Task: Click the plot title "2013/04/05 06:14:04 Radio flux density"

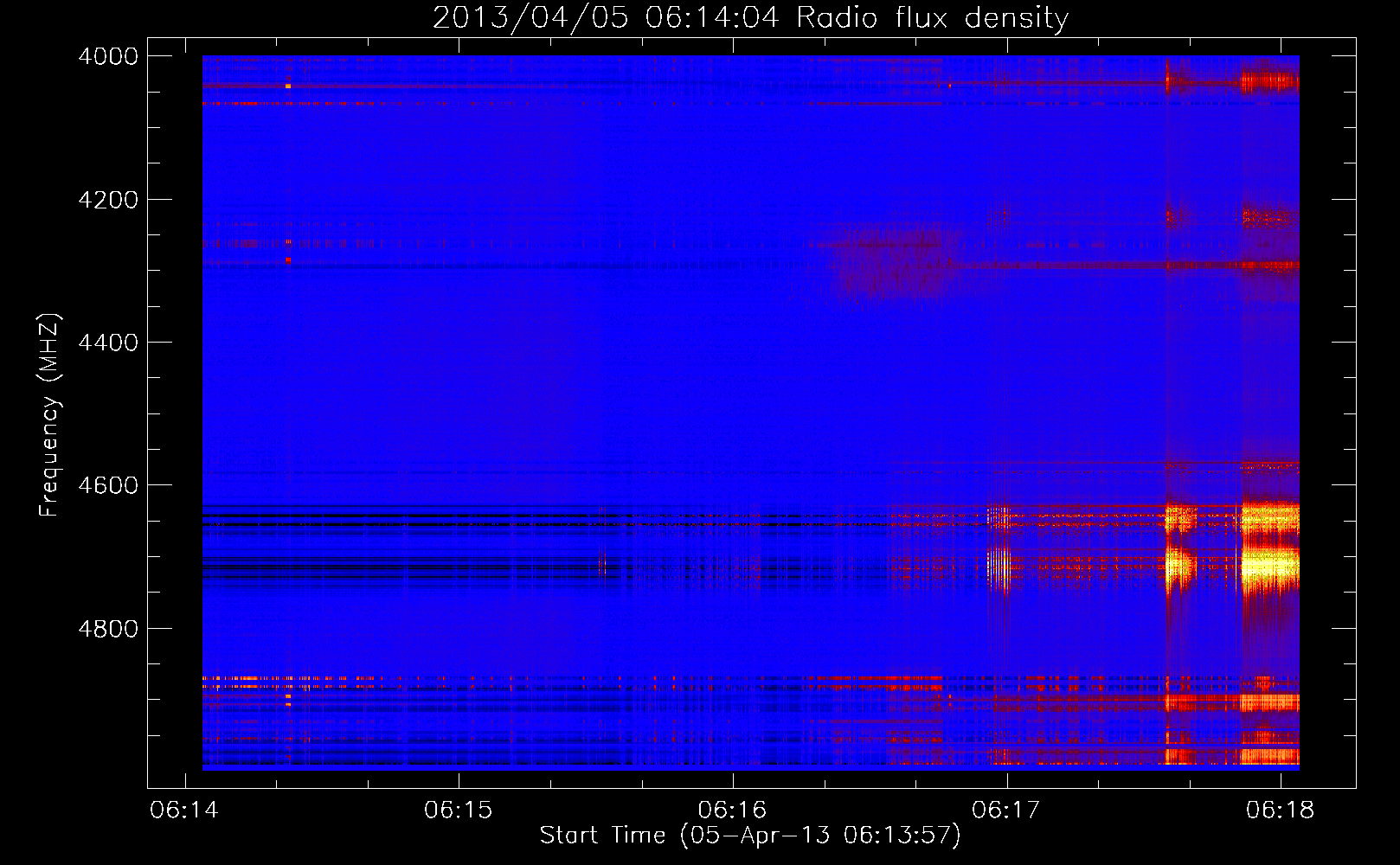Action: tap(750, 17)
